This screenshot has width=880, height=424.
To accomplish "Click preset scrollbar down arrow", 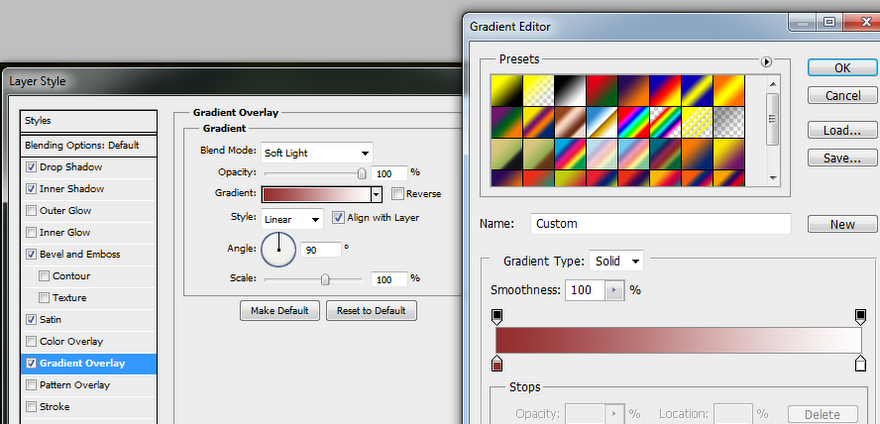I will point(773,177).
